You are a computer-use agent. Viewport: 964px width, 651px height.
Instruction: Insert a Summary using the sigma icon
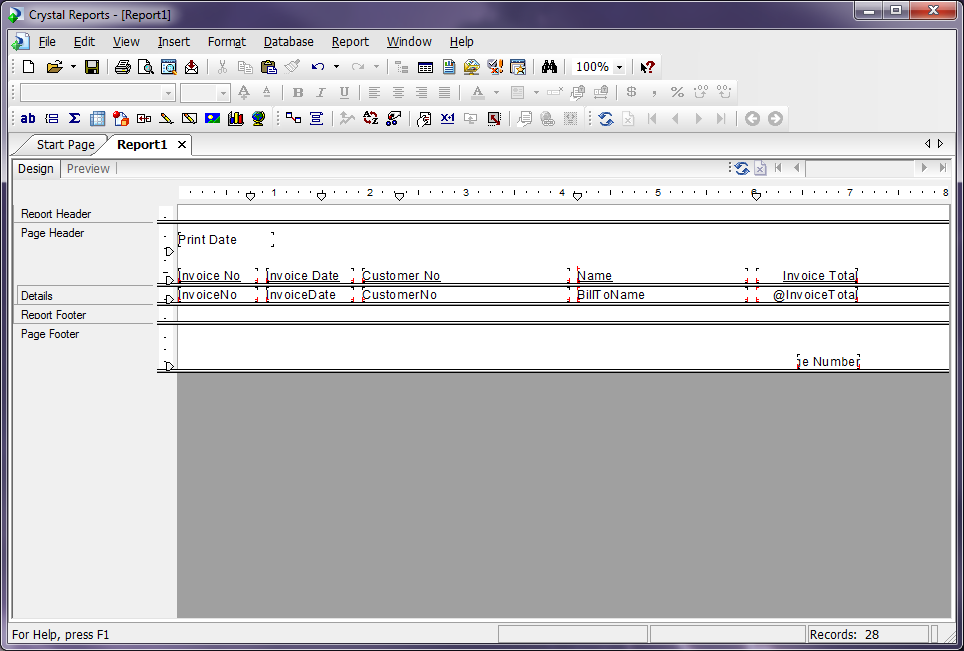(75, 118)
